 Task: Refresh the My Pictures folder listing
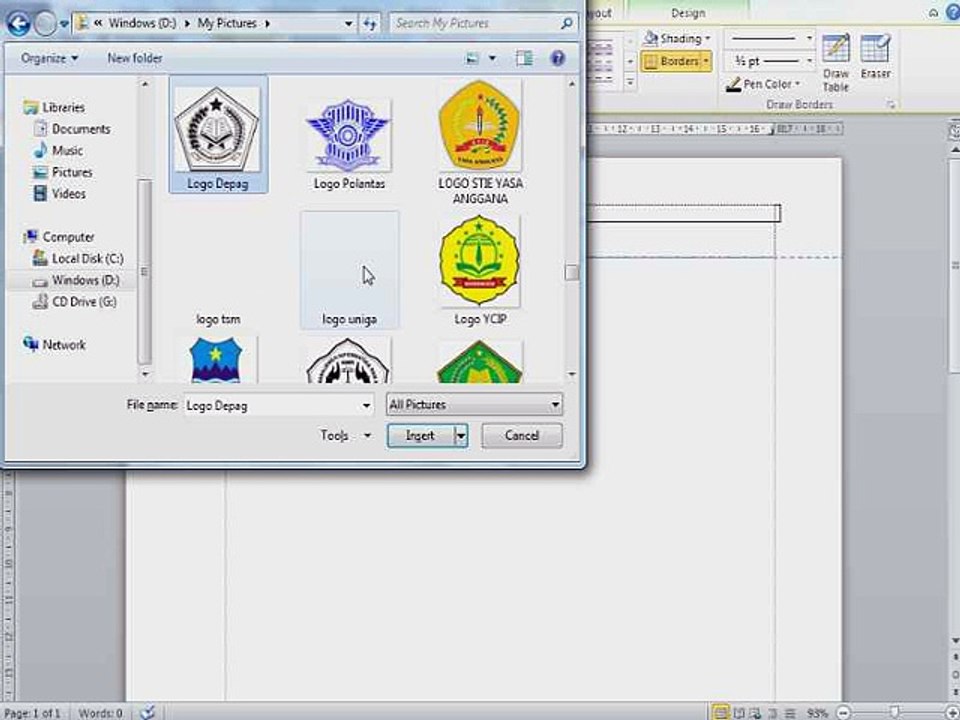coord(369,24)
